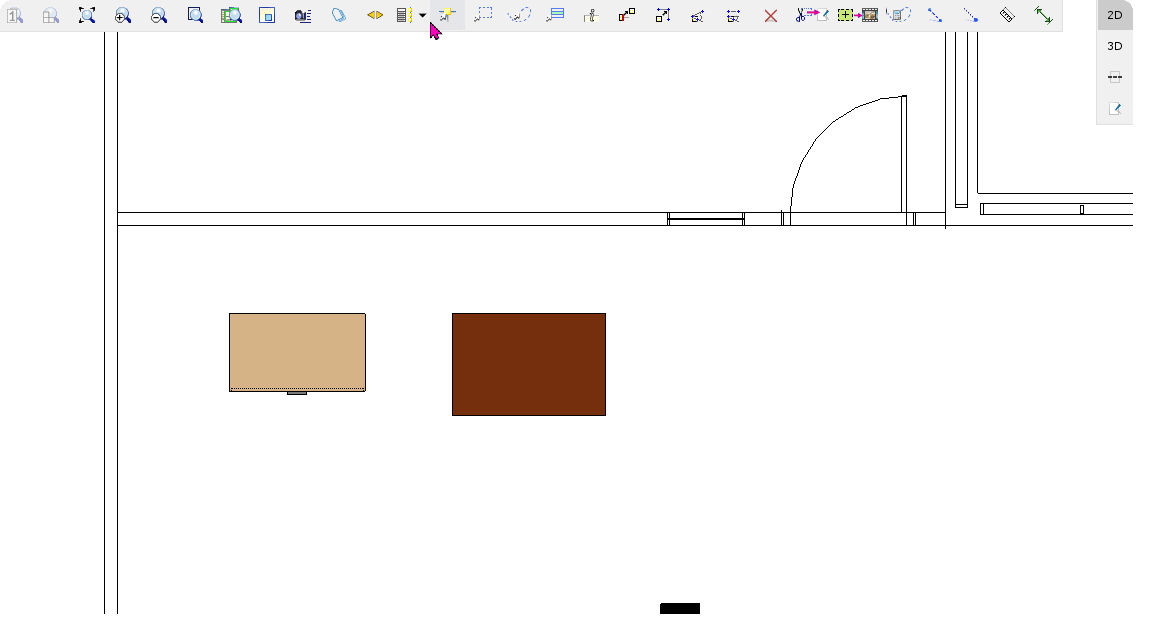Select the ruler measurement tool
Viewport: 1159px width, 633px height.
[x=1007, y=15]
